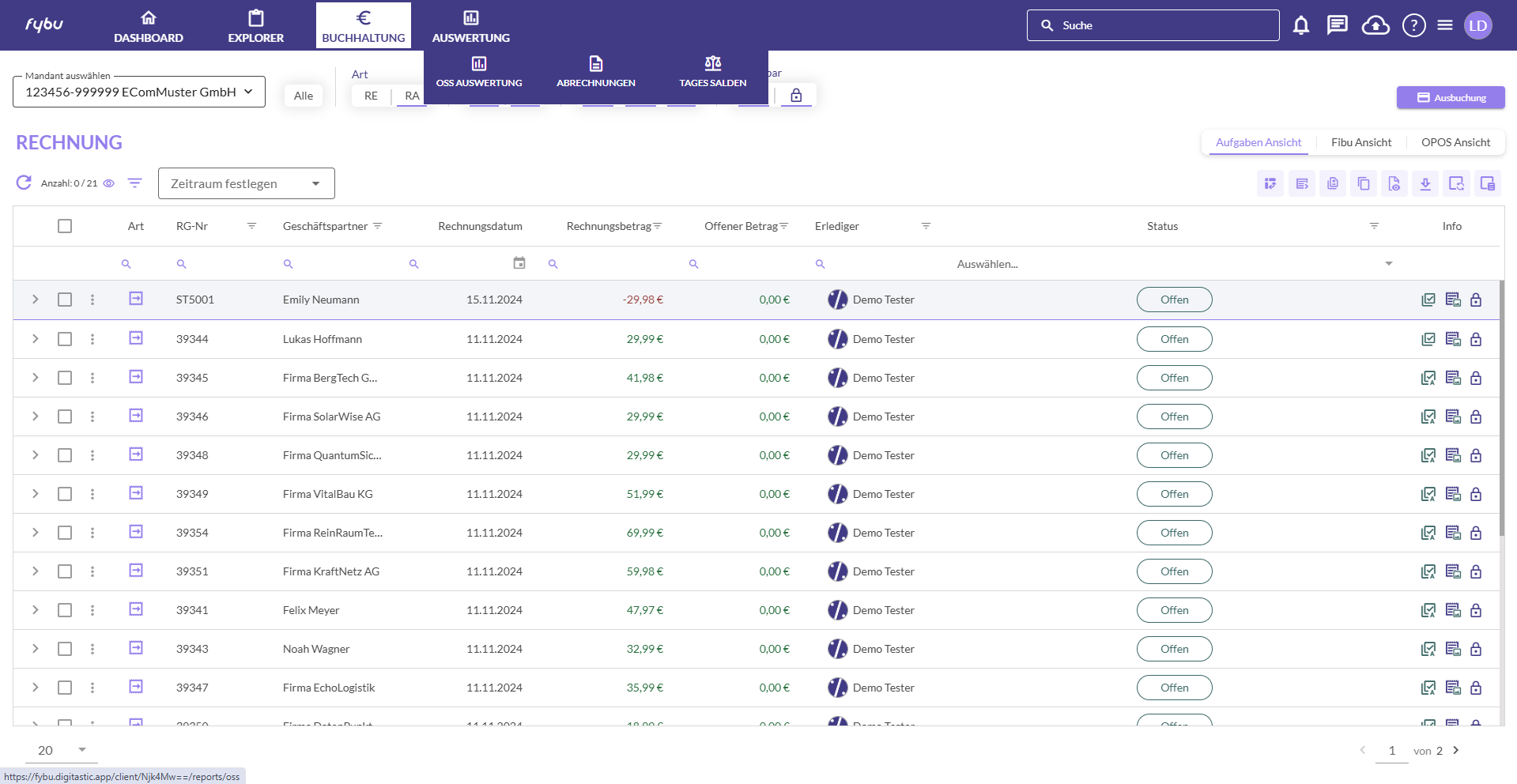Screen dimensions: 1517x784
Task: Click the refresh icon beside Anzahl
Action: pyautogui.click(x=25, y=183)
